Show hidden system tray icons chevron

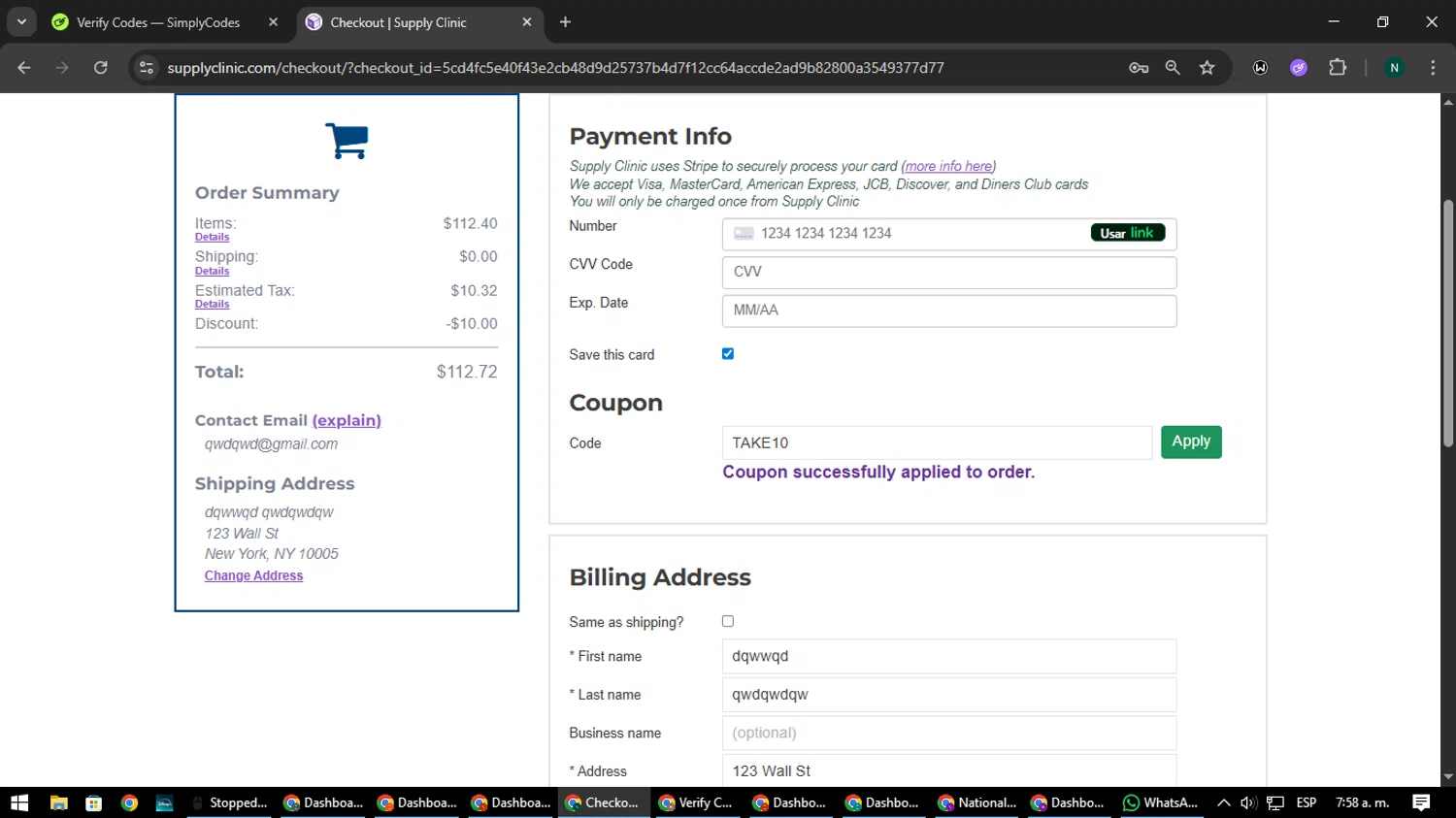(x=1224, y=802)
